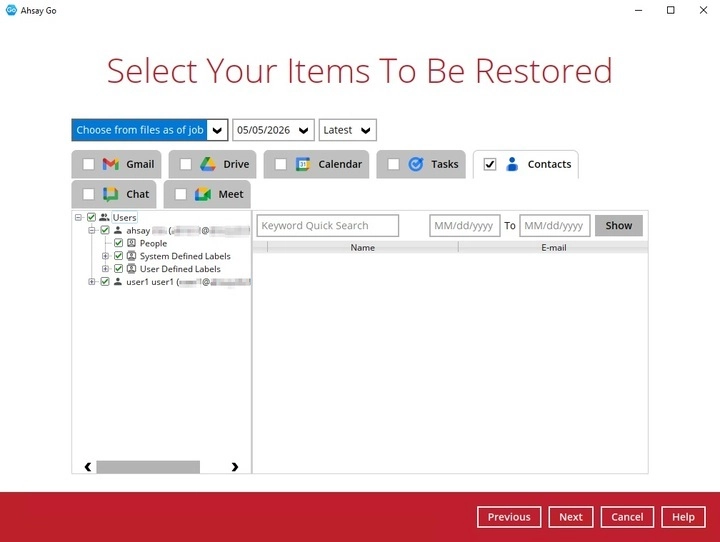Viewport: 720px width, 542px height.
Task: Uncheck the People checkbox
Action: point(118,243)
